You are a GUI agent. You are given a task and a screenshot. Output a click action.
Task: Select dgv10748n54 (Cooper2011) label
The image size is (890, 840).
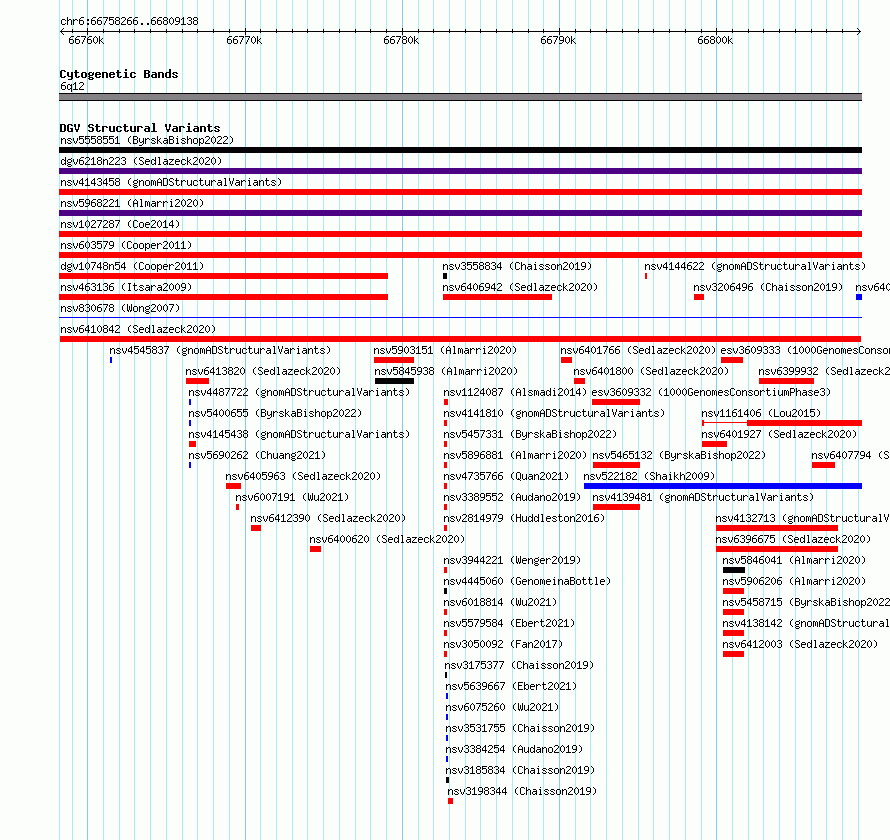(132, 266)
